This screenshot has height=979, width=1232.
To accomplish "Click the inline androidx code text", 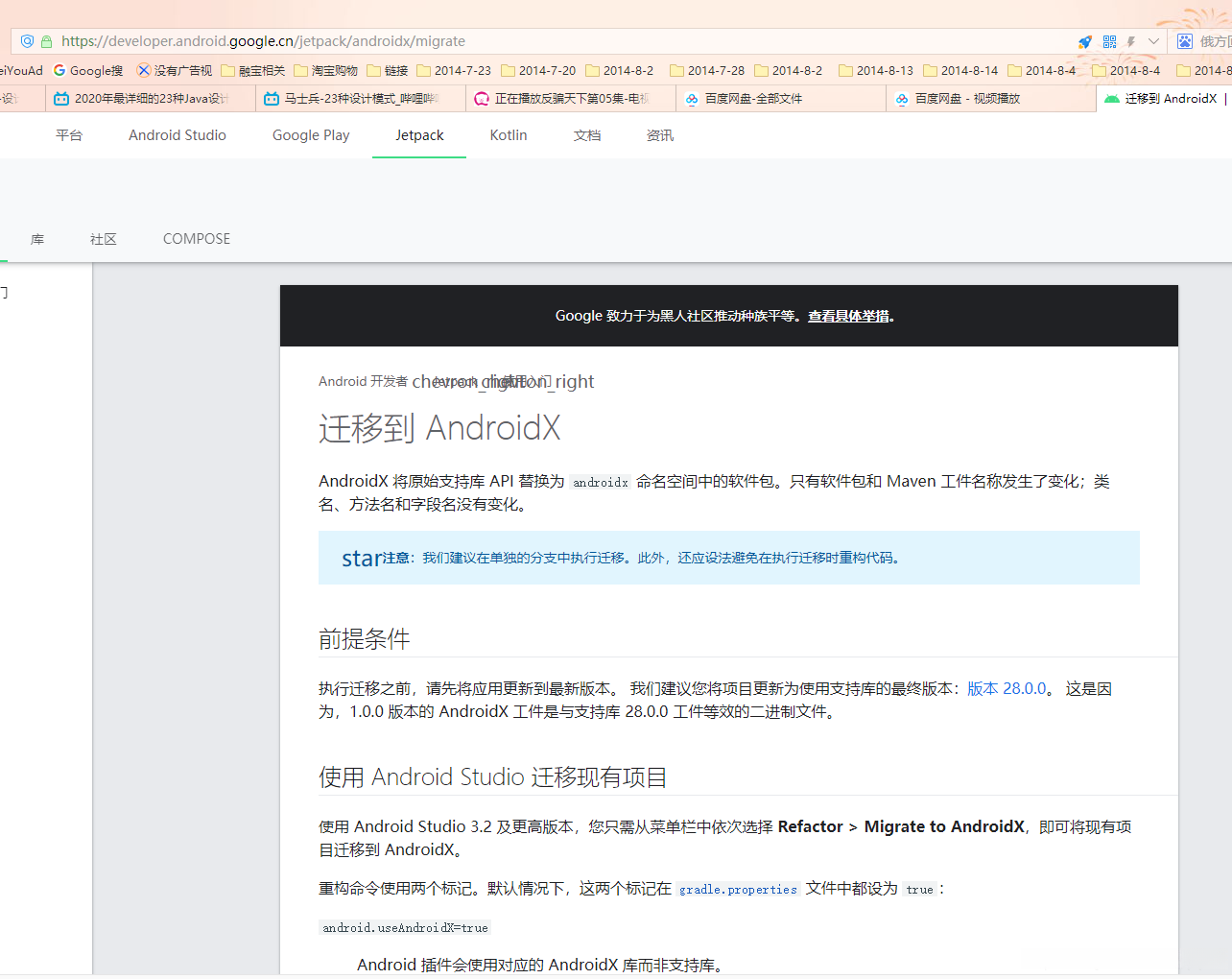I will (601, 483).
